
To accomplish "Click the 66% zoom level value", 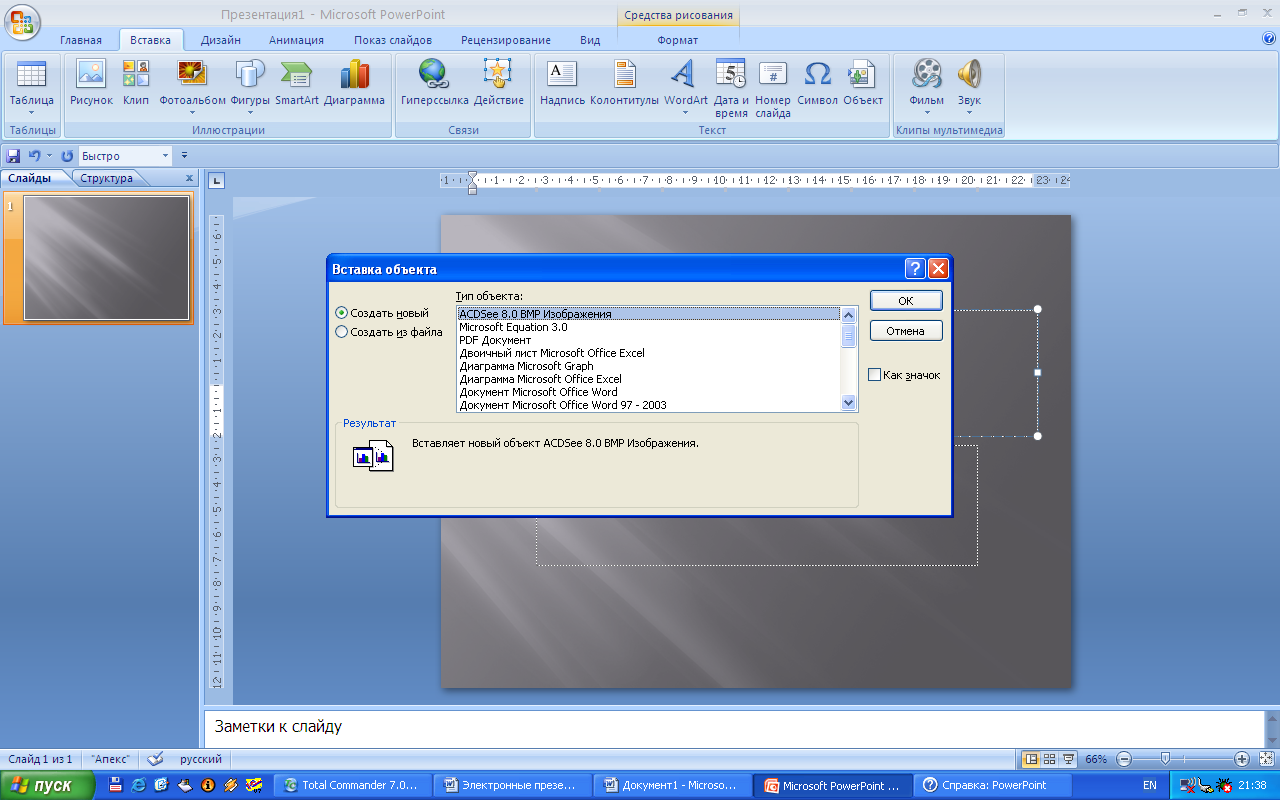I will pos(1097,759).
